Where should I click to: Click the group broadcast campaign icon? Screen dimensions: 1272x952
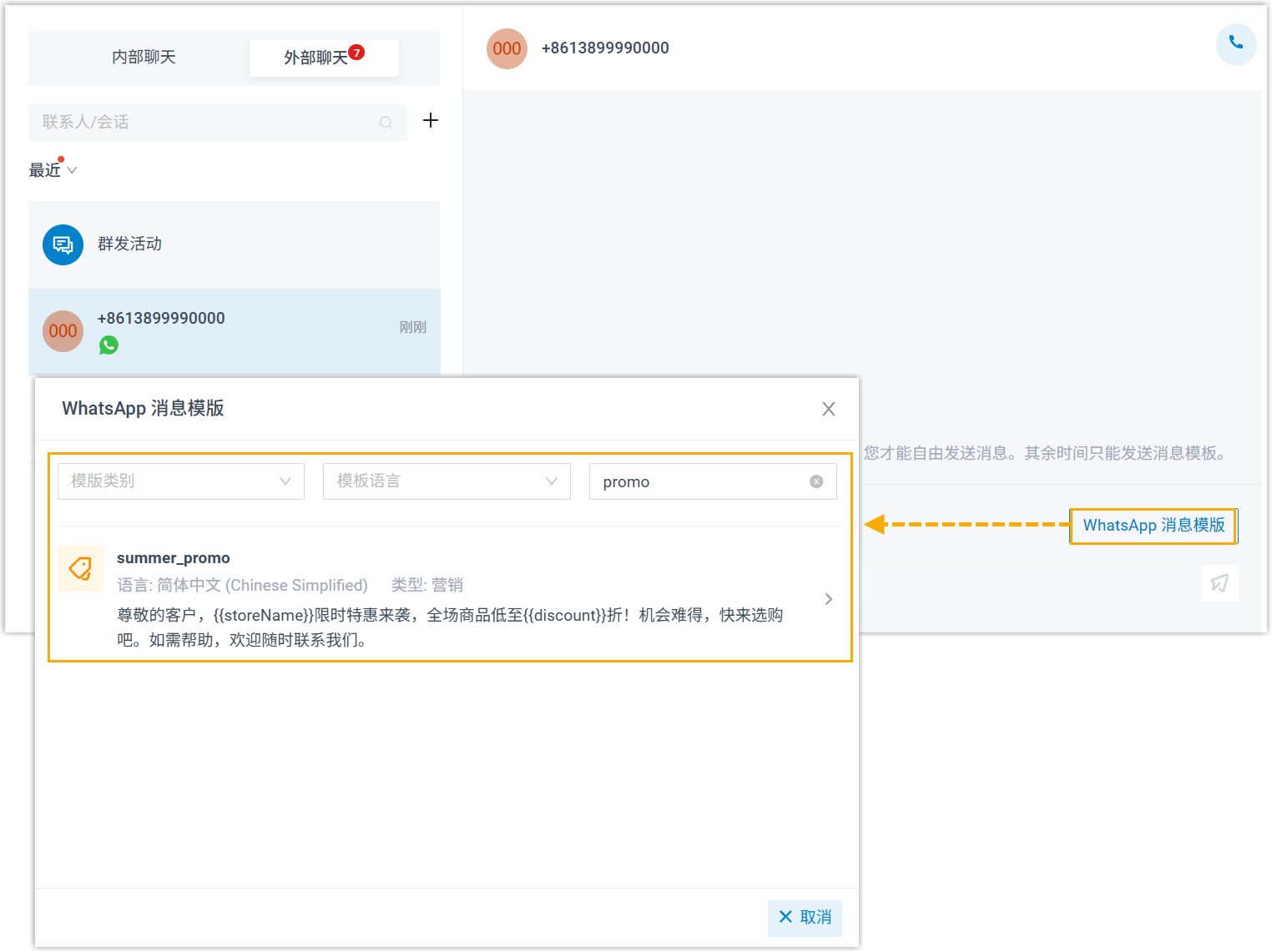63,244
